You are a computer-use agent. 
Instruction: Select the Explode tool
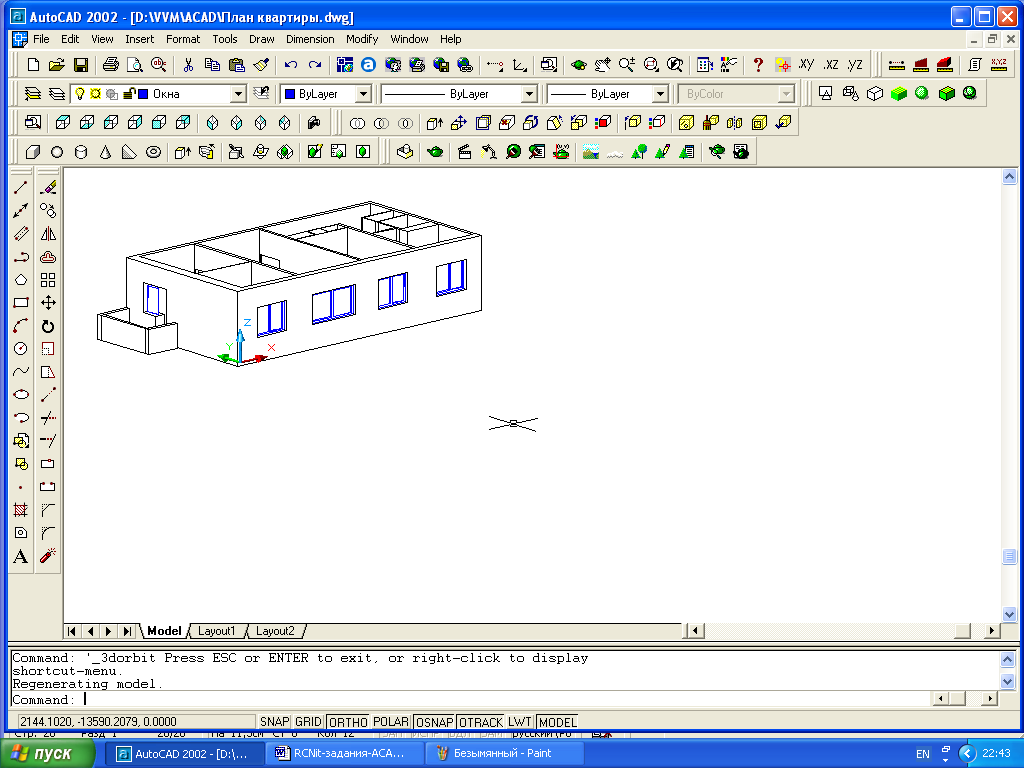click(48, 556)
